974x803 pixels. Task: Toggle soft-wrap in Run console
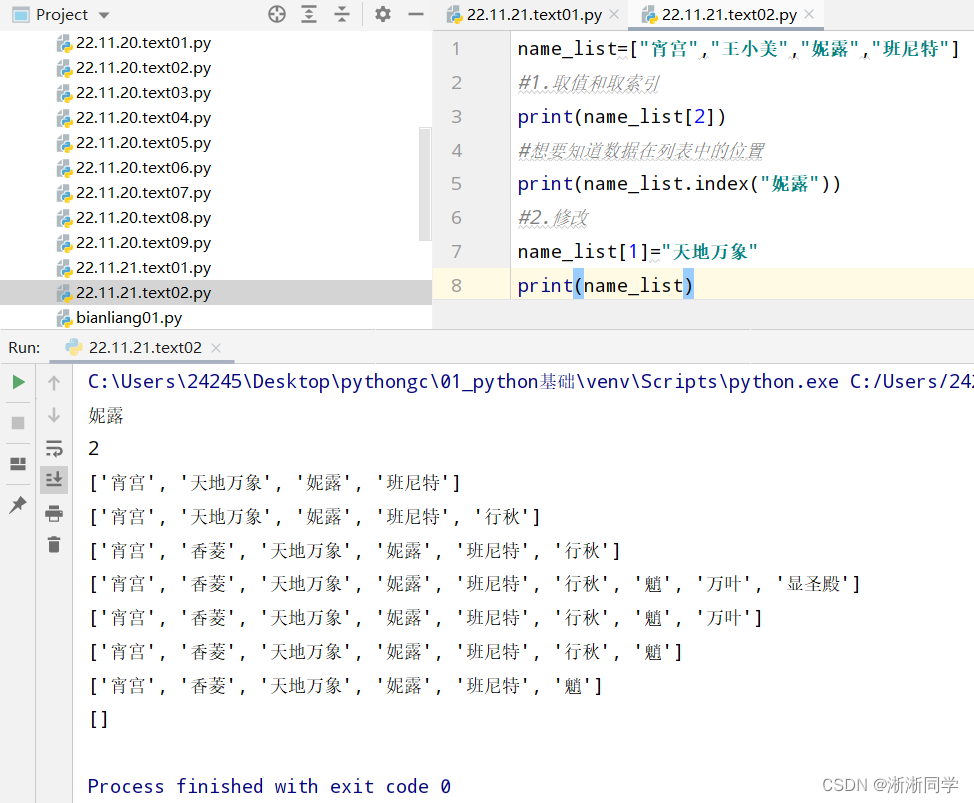[54, 448]
